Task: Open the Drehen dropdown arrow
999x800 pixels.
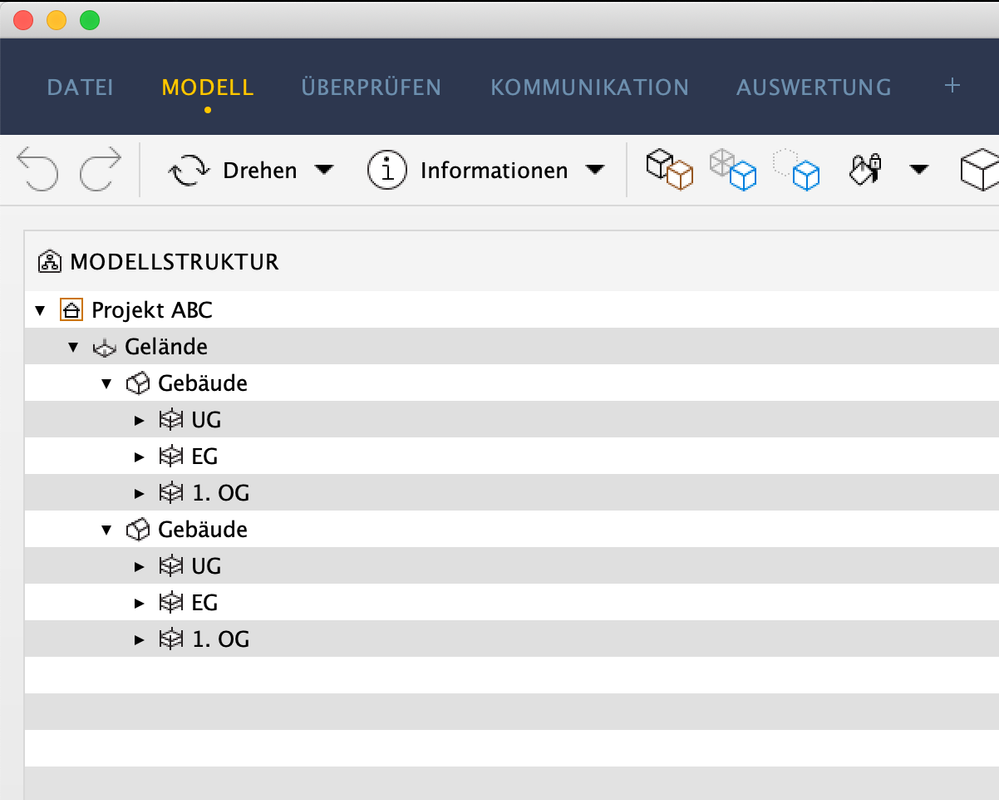Action: [323, 170]
